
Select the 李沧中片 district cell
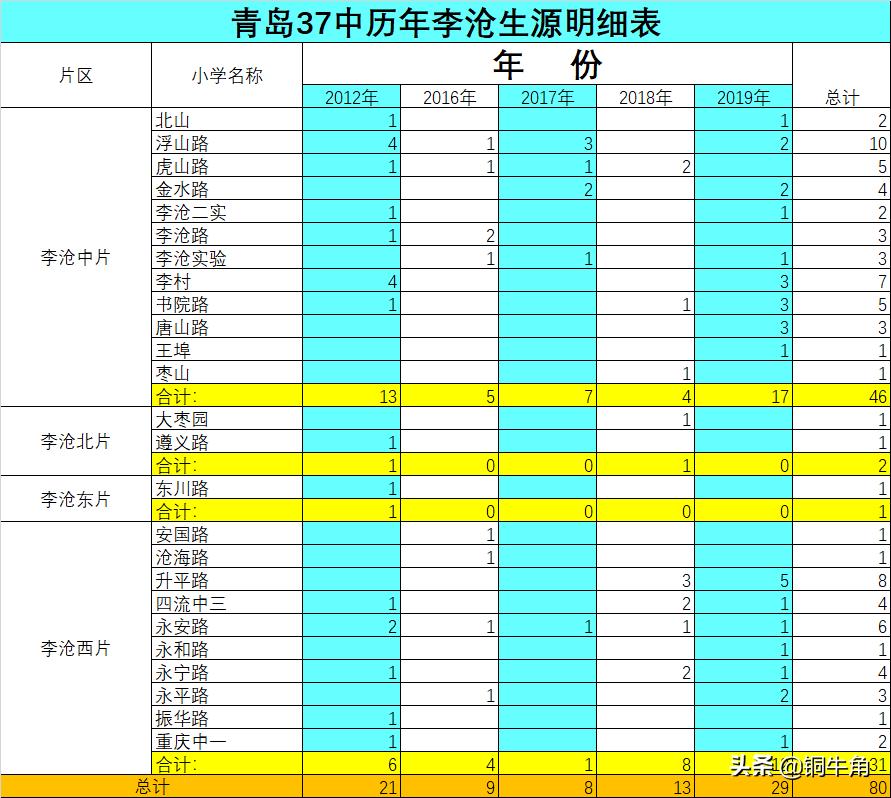[x=73, y=257]
